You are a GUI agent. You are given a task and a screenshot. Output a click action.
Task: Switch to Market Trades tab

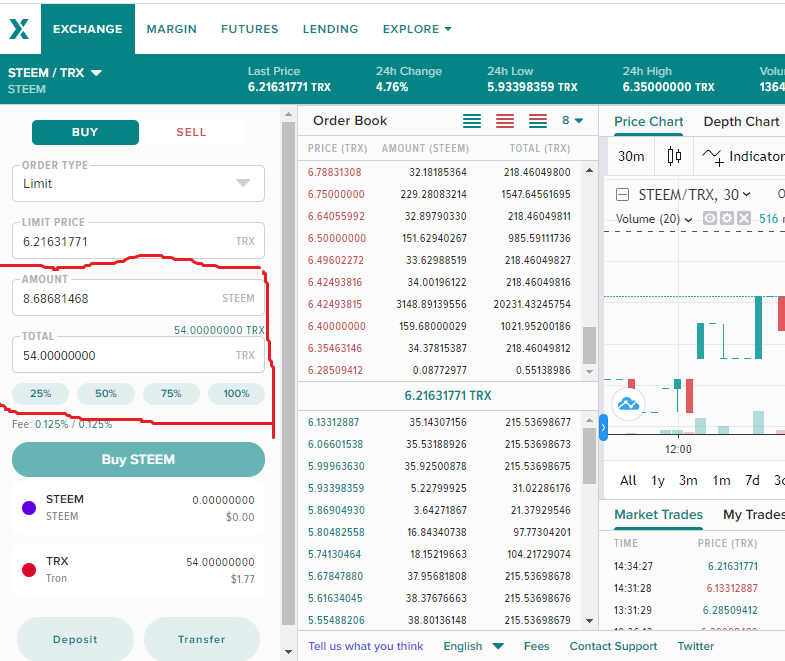tap(658, 515)
